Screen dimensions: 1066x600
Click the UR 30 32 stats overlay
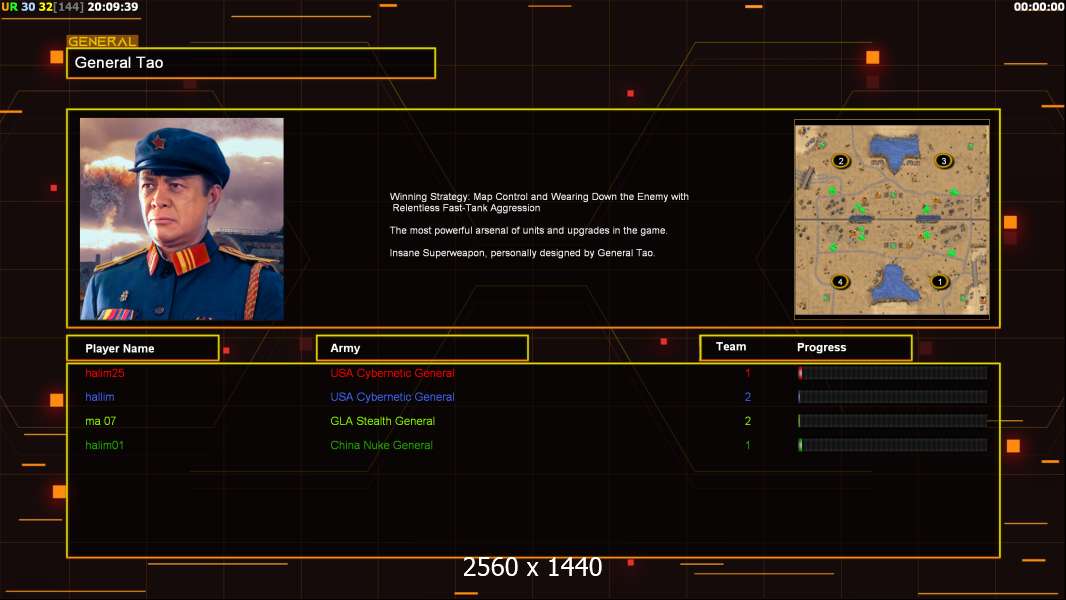point(43,7)
